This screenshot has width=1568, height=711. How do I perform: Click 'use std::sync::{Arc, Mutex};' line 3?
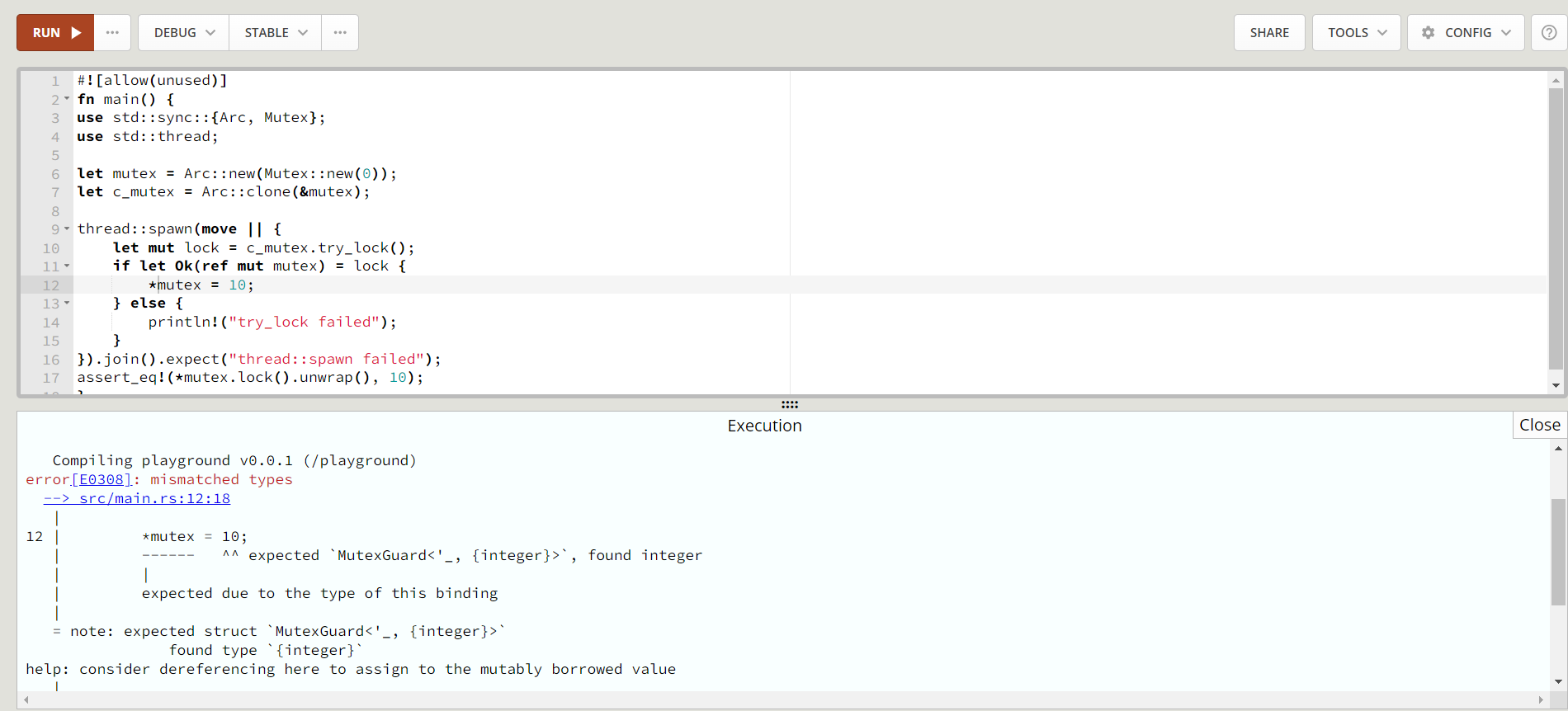201,117
